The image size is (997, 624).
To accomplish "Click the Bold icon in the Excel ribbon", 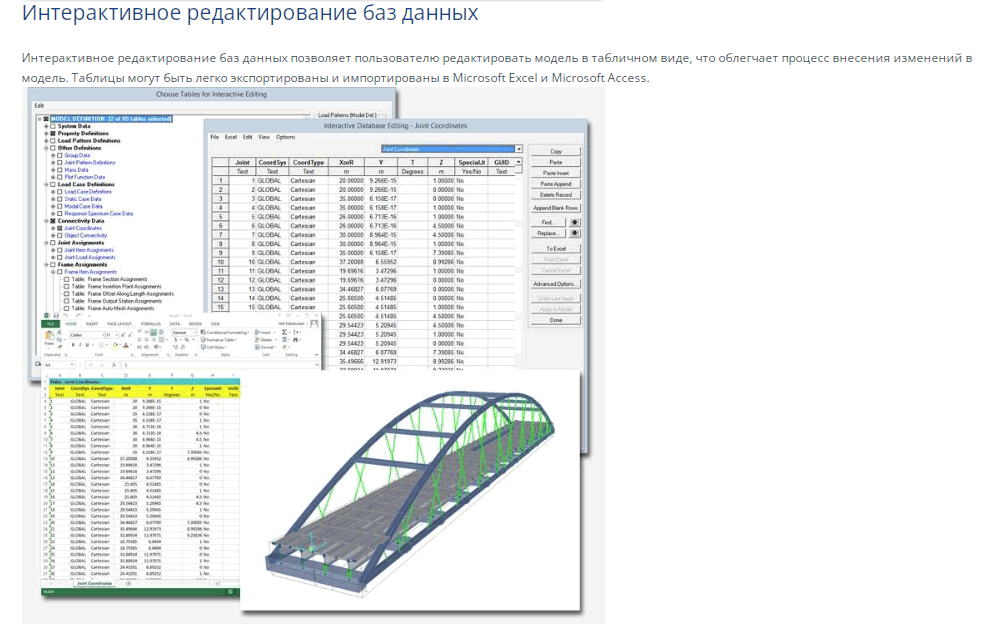I will click(73, 345).
